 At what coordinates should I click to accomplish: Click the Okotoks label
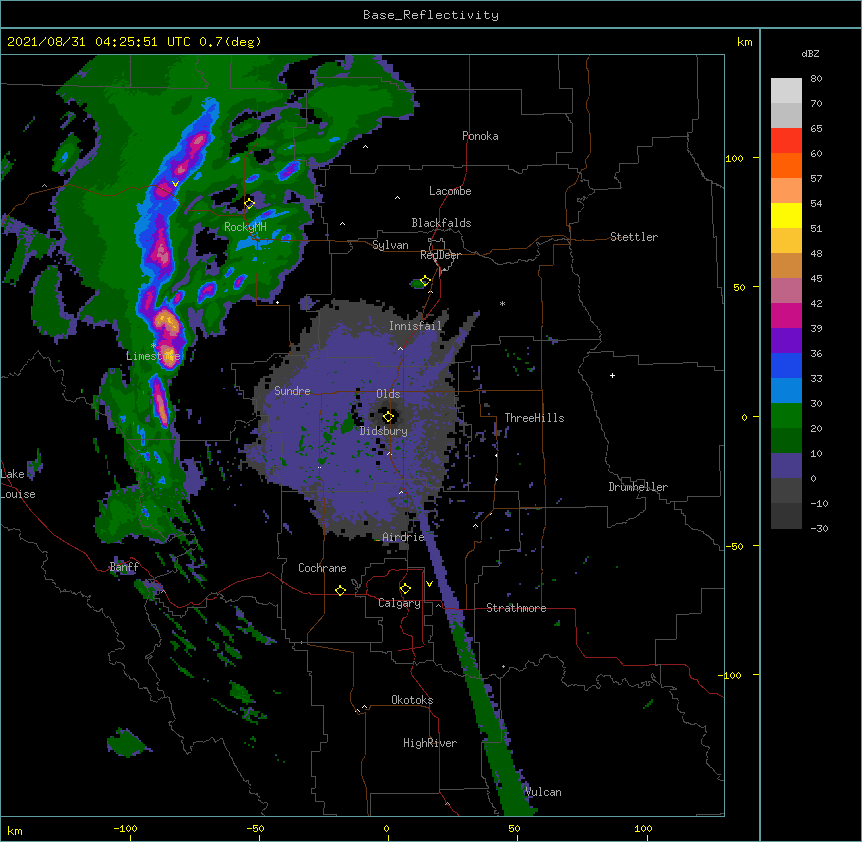pos(412,700)
